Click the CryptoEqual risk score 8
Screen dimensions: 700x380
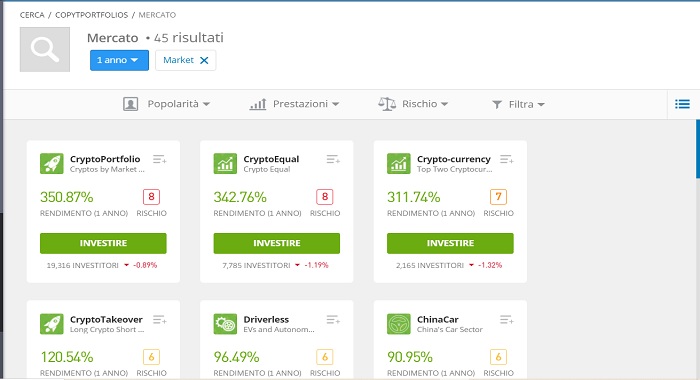(325, 197)
